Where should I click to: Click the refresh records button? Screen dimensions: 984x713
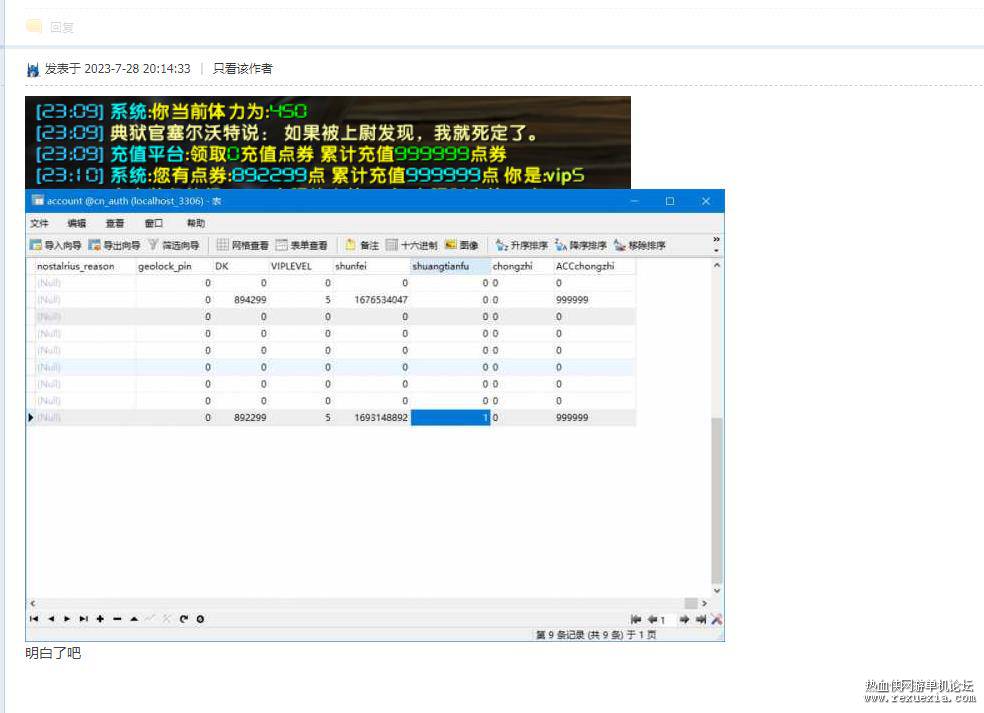(184, 619)
